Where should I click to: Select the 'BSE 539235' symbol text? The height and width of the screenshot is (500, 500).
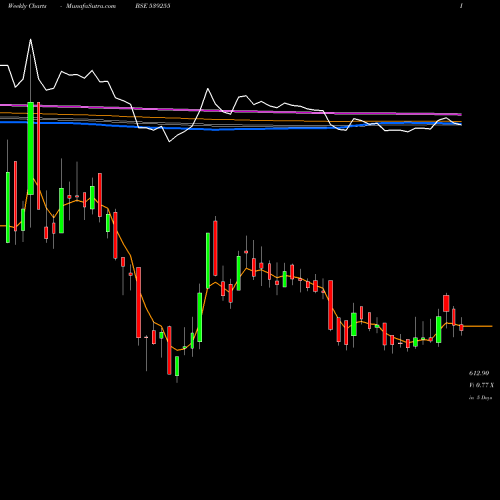pyautogui.click(x=153, y=6)
